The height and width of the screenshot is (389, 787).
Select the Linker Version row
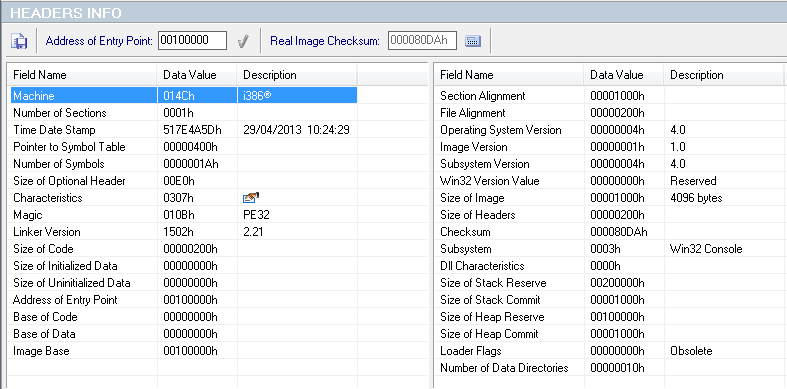pyautogui.click(x=184, y=232)
